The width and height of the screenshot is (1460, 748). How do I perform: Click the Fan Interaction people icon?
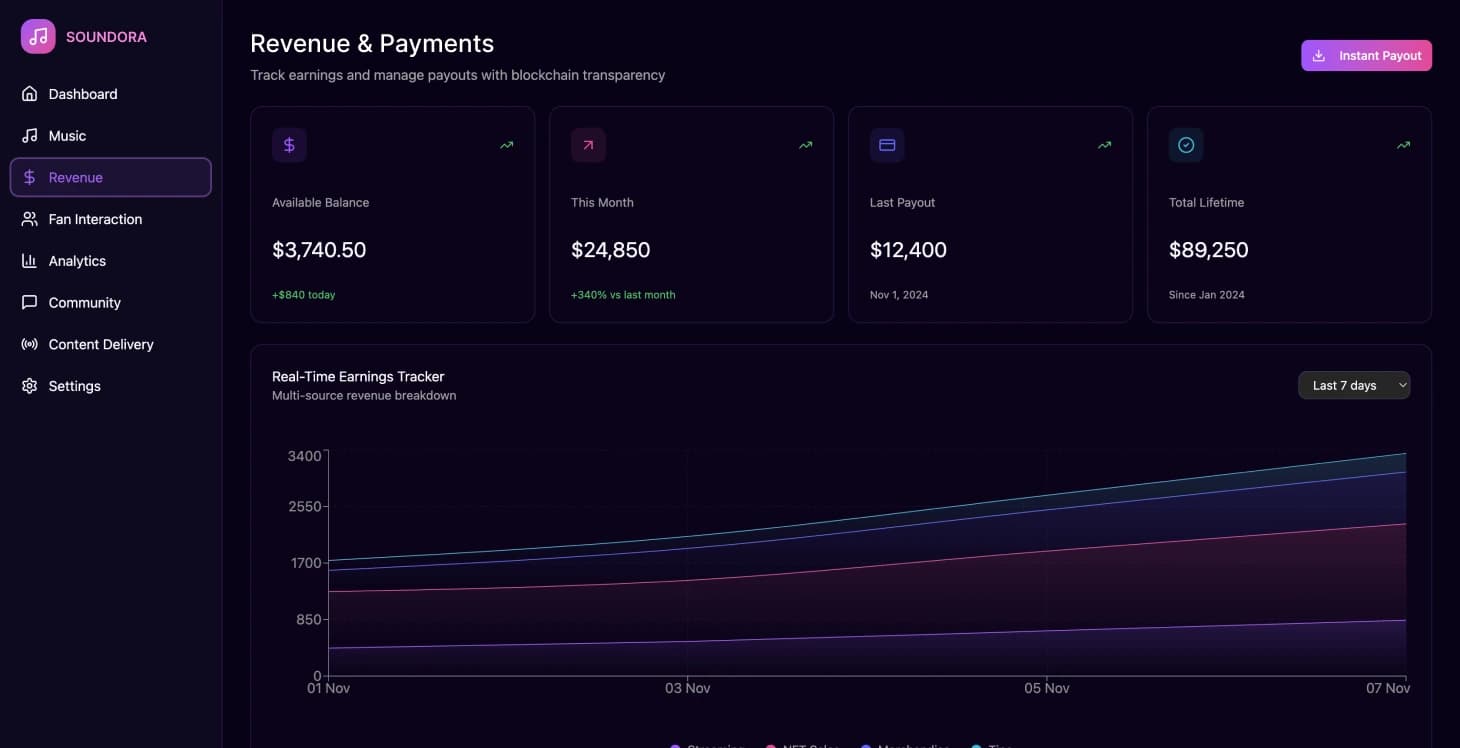tap(30, 219)
